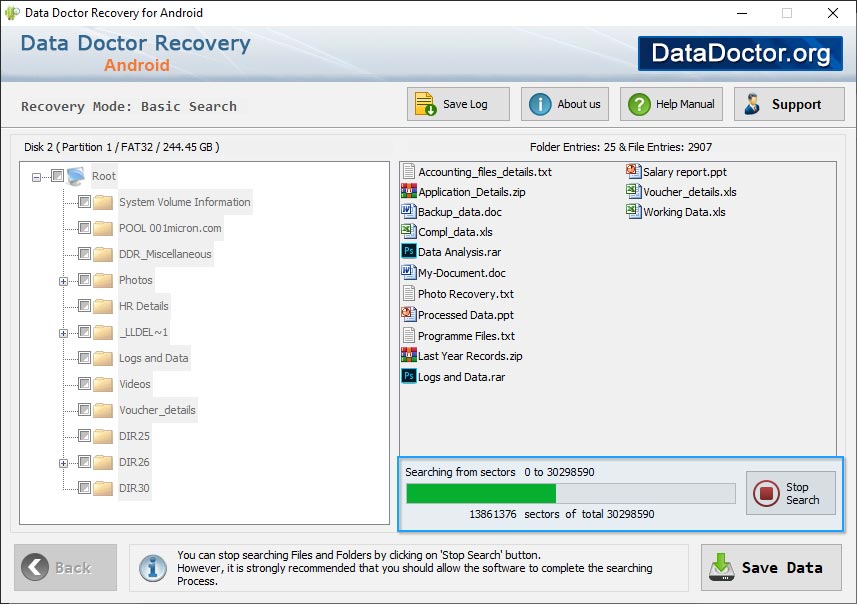Click the Save Log button

coord(458,104)
